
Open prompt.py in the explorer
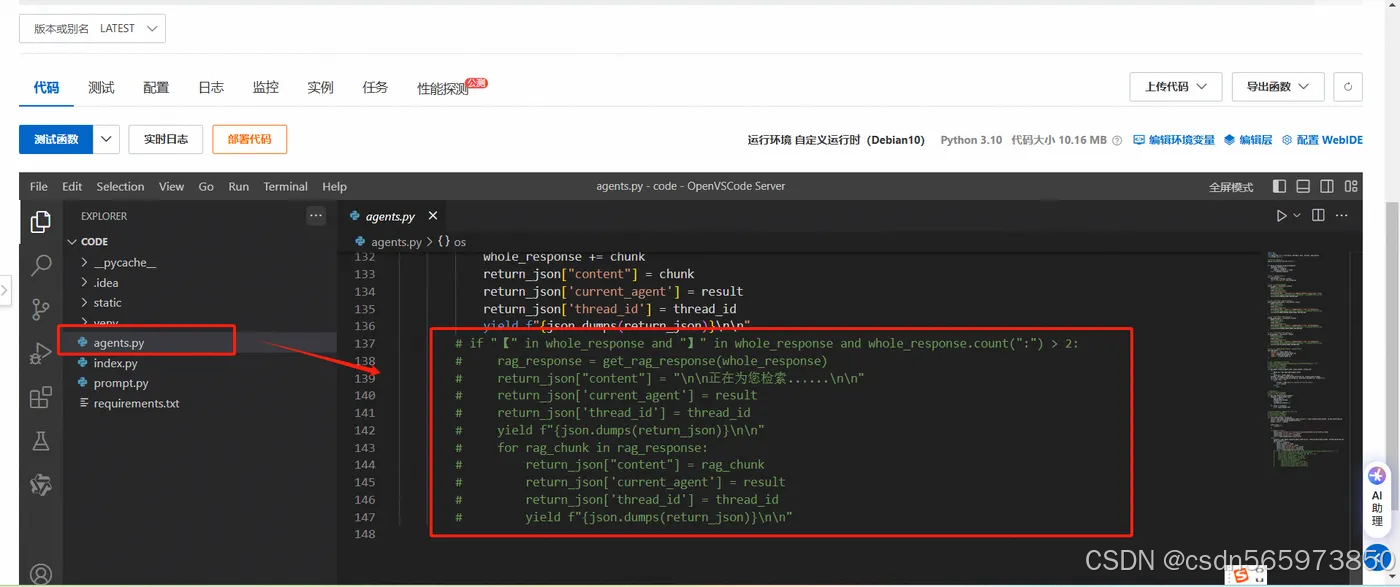121,383
